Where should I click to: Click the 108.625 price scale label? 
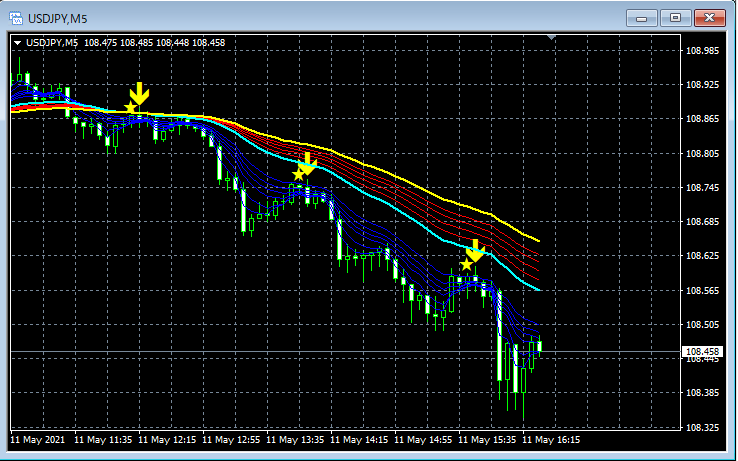702,256
